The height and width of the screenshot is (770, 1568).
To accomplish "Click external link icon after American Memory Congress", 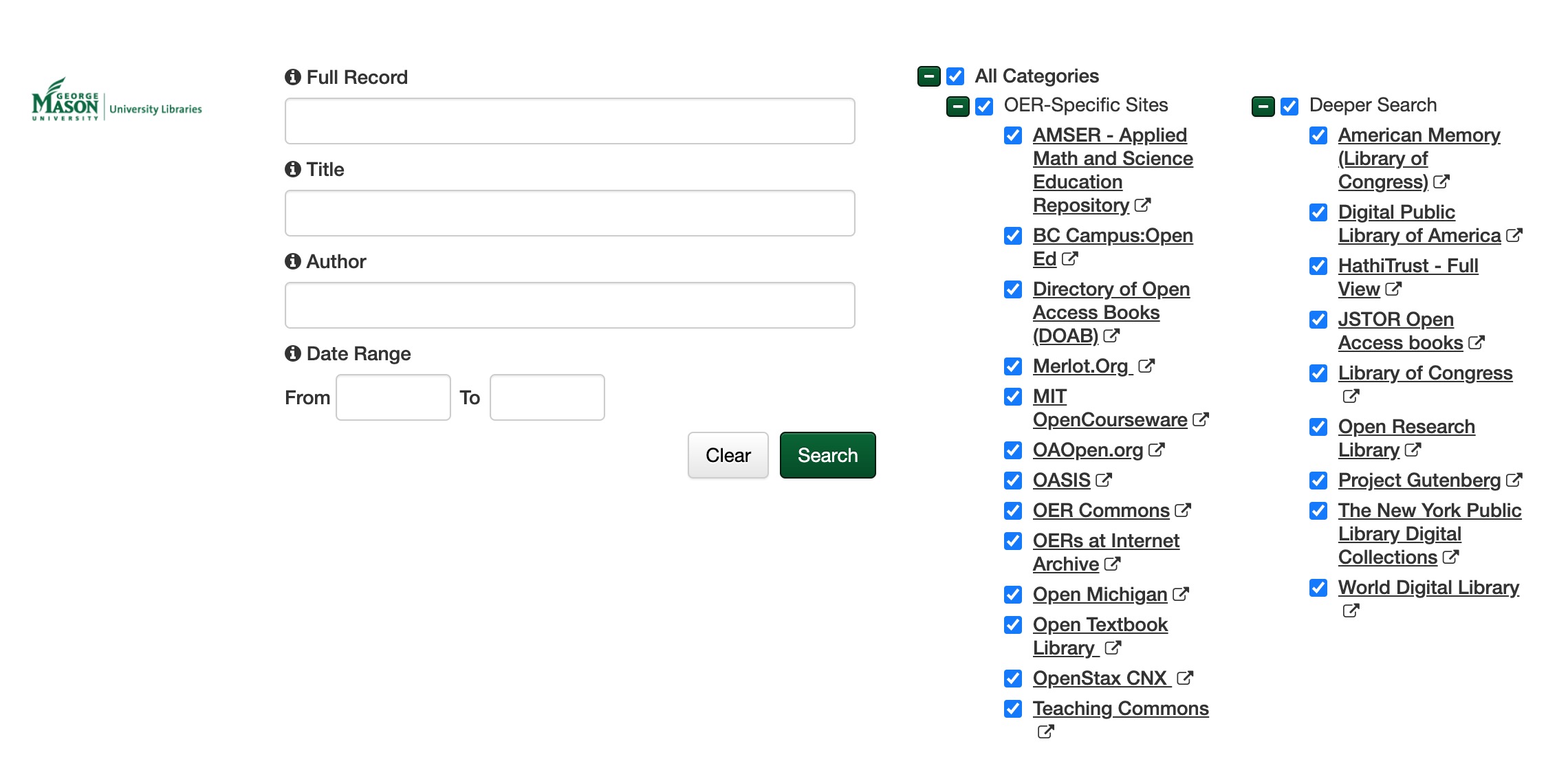I will [x=1441, y=181].
